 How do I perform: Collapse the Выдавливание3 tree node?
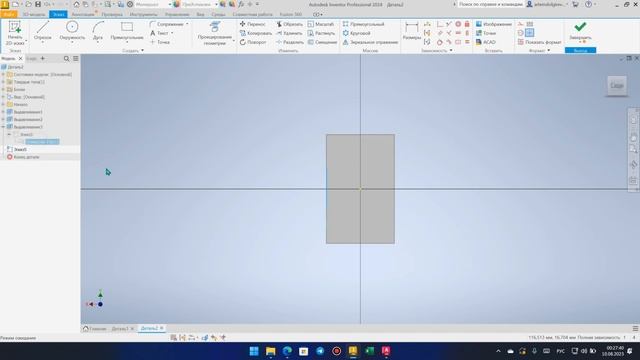3,127
